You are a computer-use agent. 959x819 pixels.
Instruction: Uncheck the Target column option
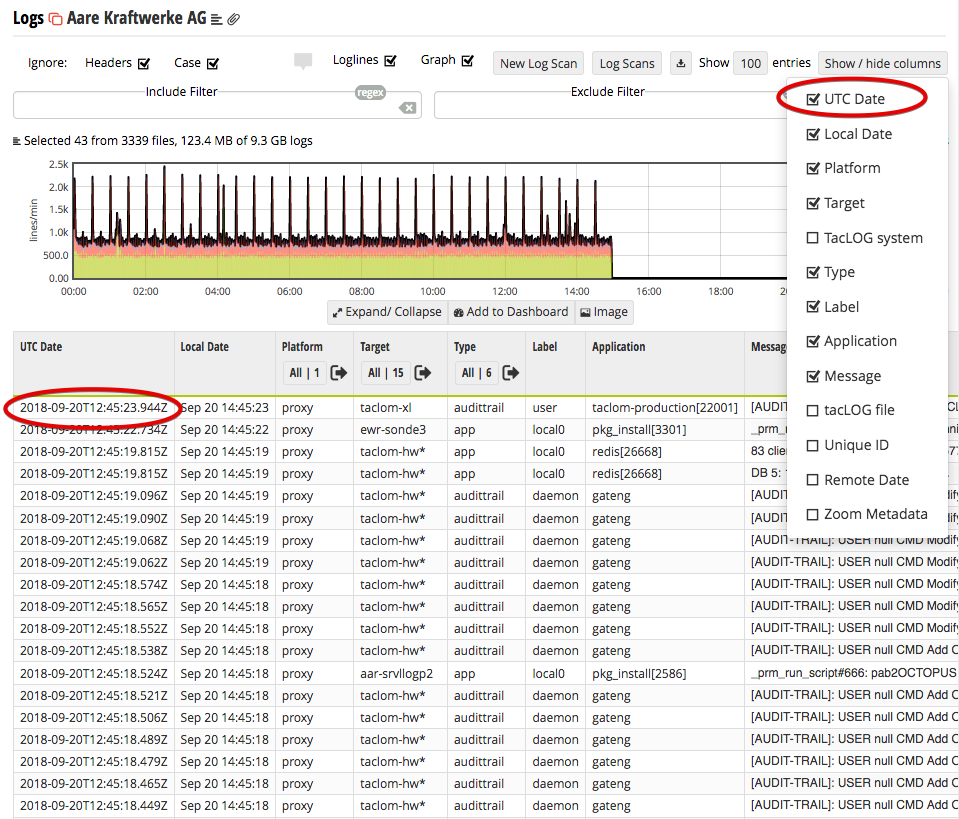point(813,203)
